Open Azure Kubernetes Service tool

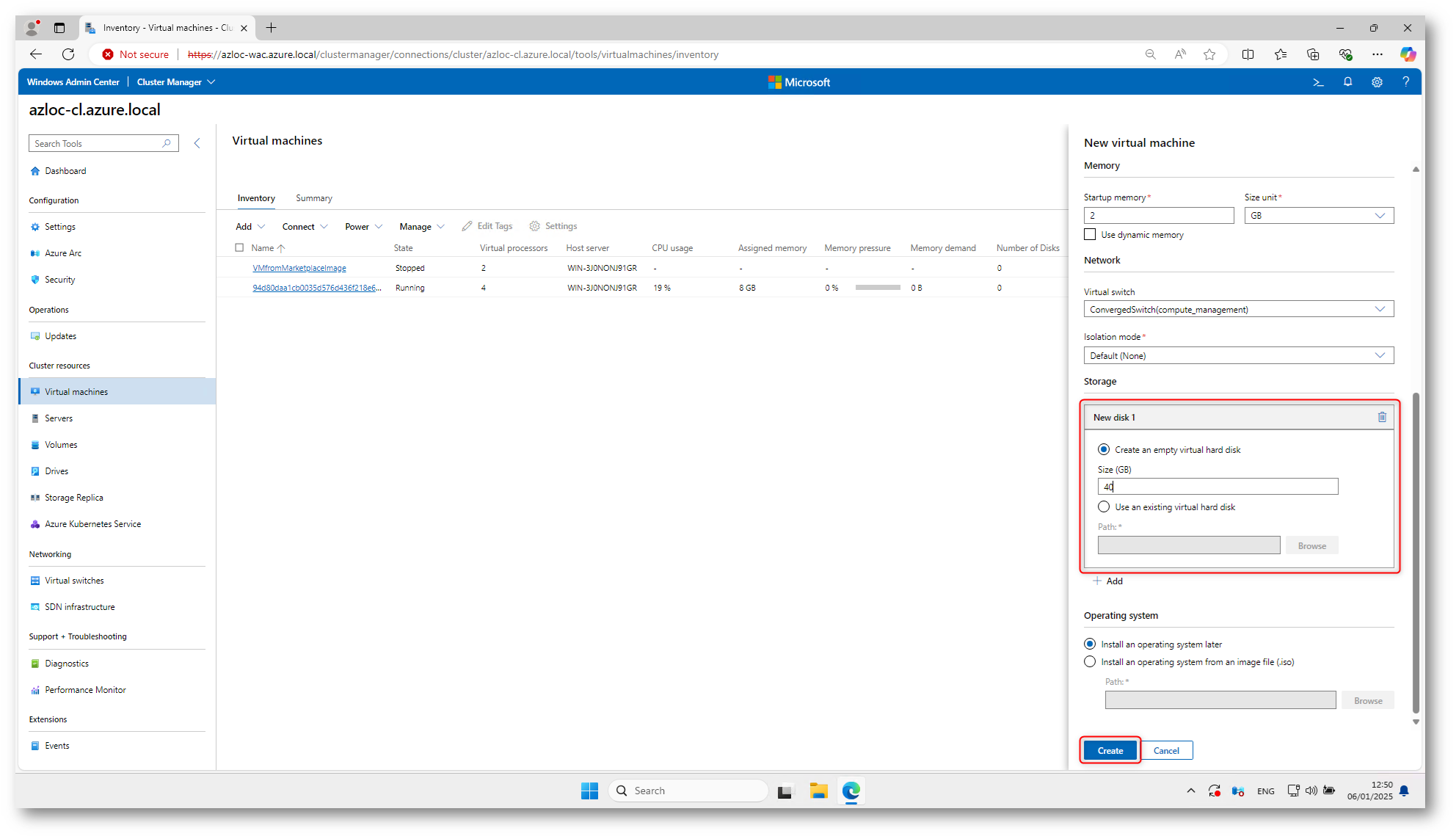point(92,524)
